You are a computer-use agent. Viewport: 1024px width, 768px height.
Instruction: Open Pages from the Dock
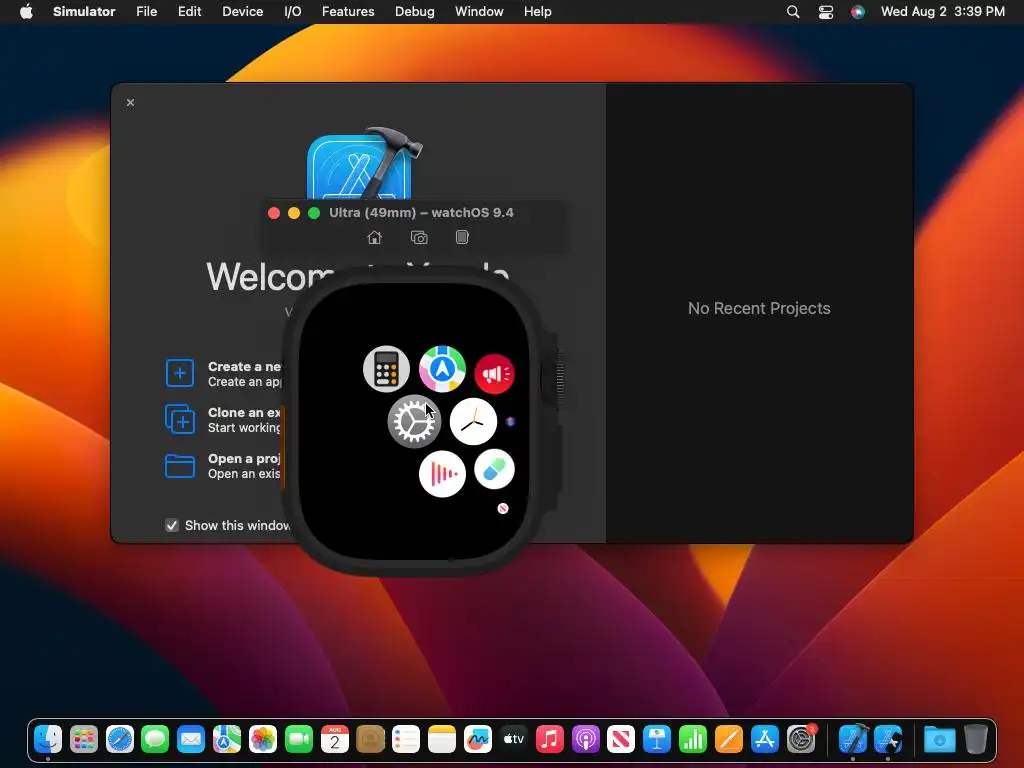[x=728, y=739]
